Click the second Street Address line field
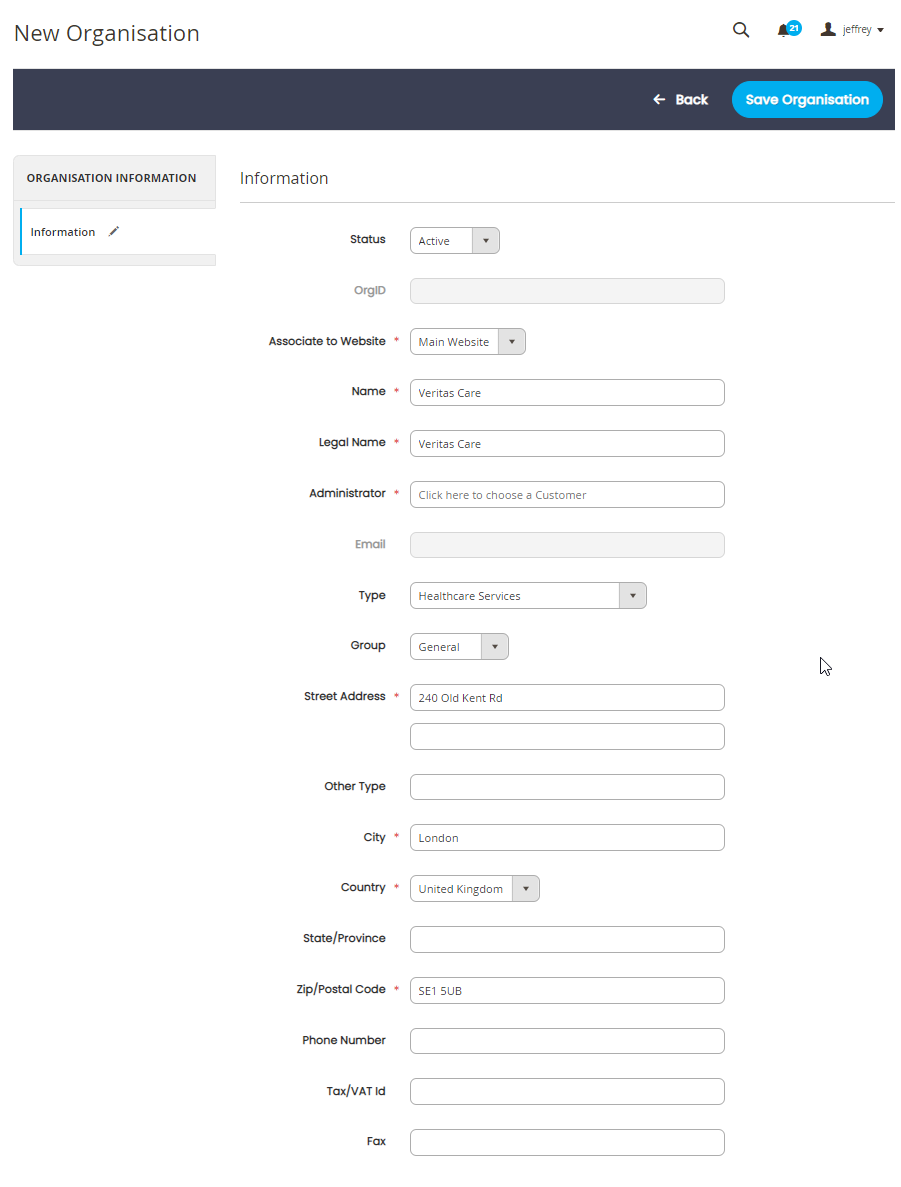Image resolution: width=901 pixels, height=1187 pixels. click(567, 737)
